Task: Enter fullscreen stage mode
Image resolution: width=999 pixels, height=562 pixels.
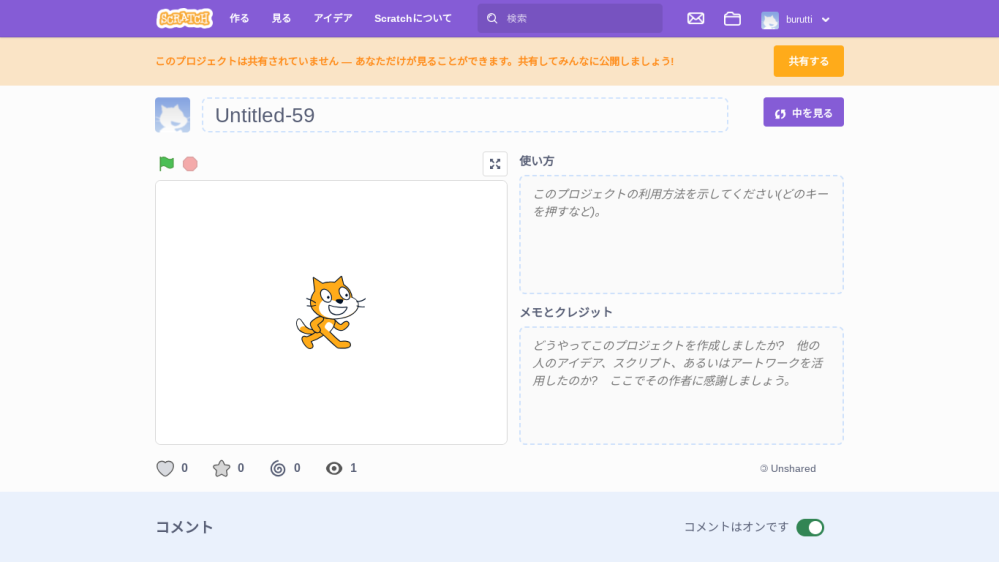Action: click(495, 164)
